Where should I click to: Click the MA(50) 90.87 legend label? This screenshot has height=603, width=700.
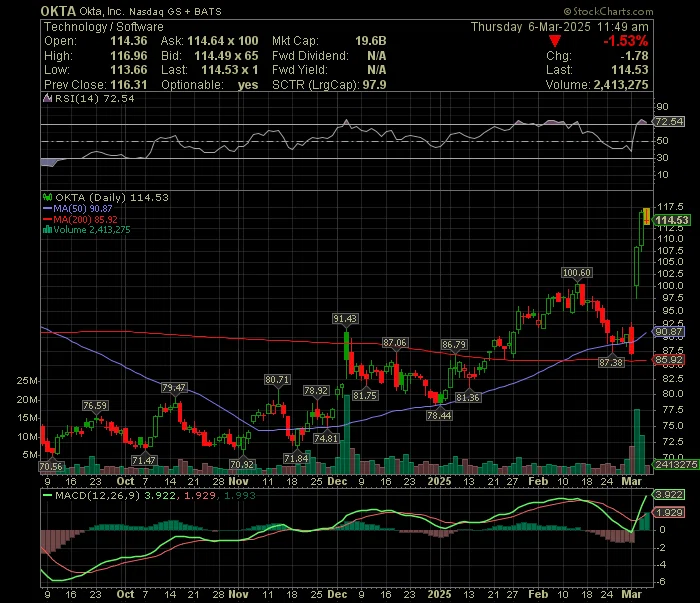pos(83,208)
